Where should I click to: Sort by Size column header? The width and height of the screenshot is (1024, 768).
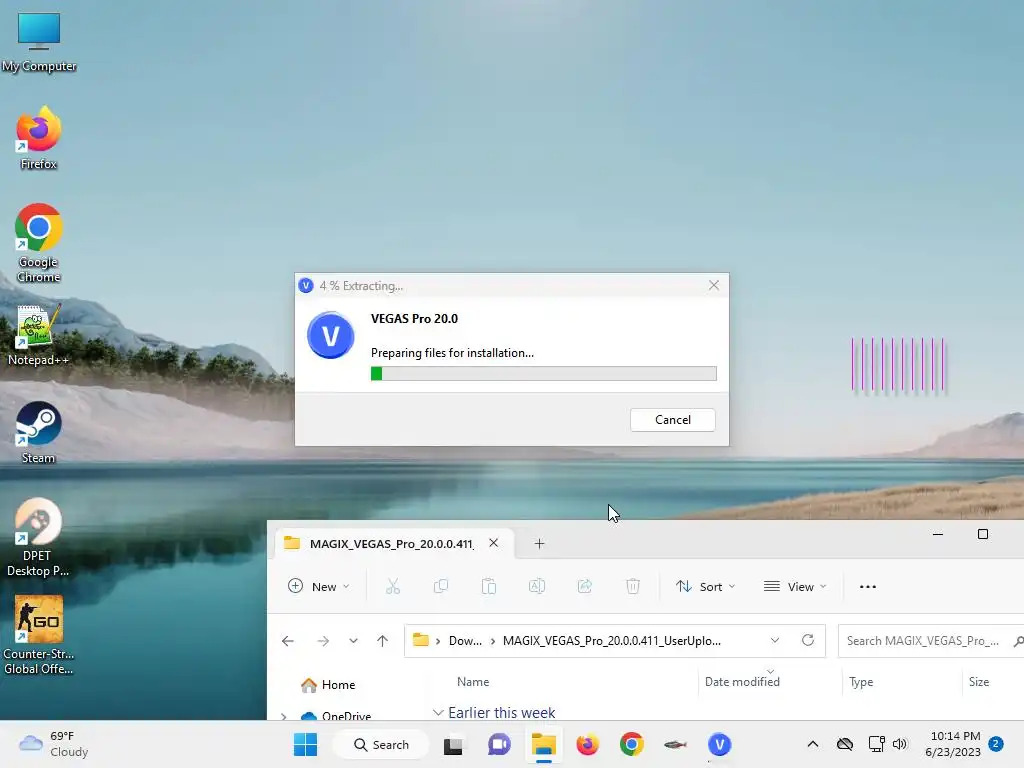978,682
